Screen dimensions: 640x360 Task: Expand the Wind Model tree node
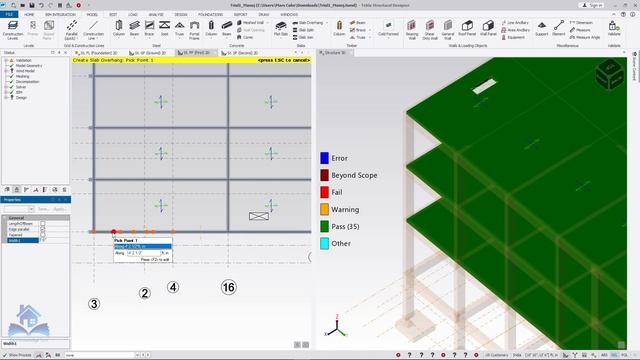click(x=6, y=71)
